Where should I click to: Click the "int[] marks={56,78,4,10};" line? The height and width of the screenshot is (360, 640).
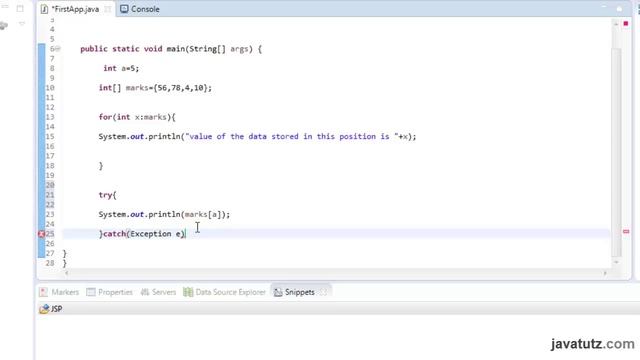(x=155, y=88)
